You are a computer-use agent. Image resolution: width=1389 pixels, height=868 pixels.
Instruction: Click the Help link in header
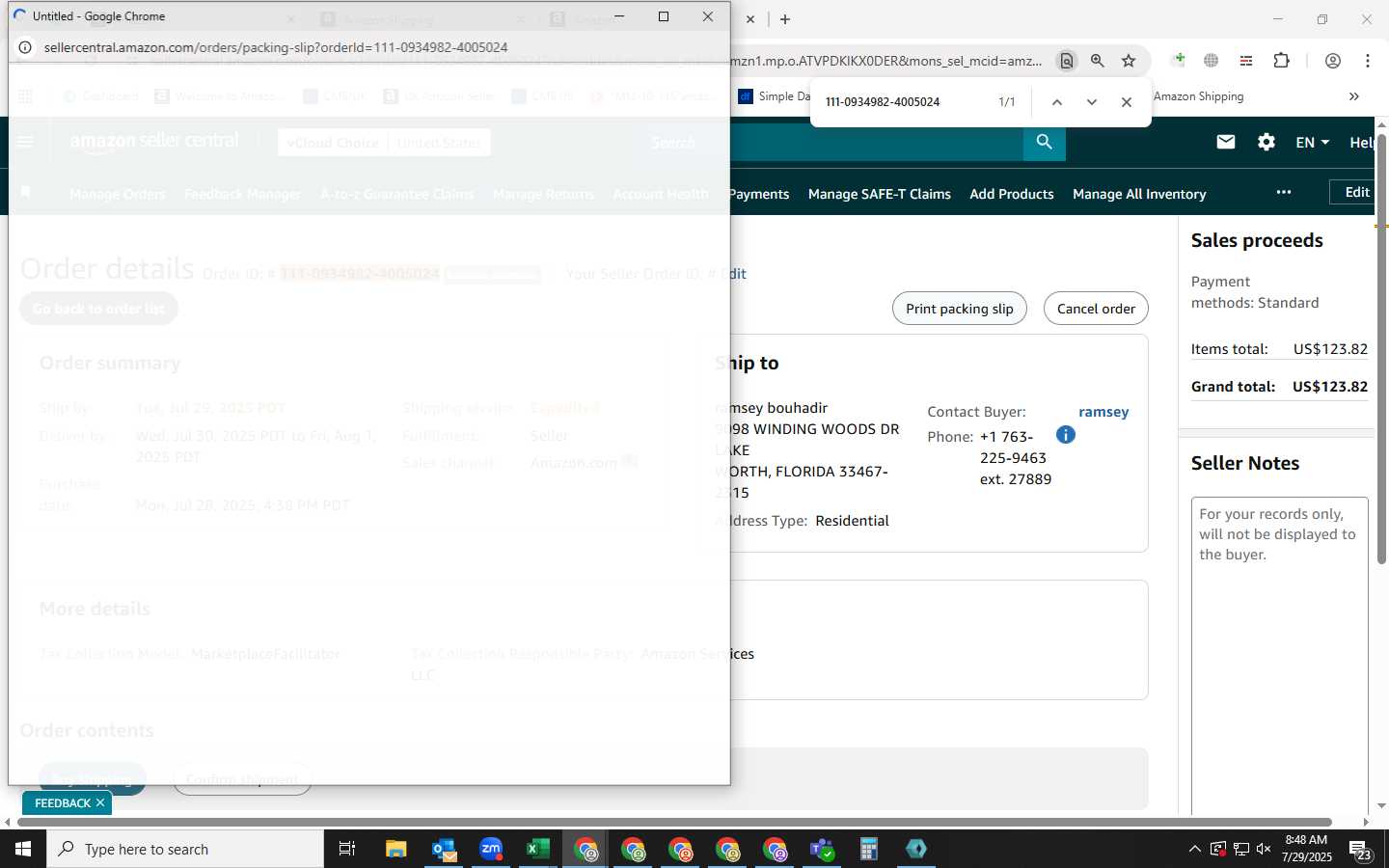coord(1362,143)
